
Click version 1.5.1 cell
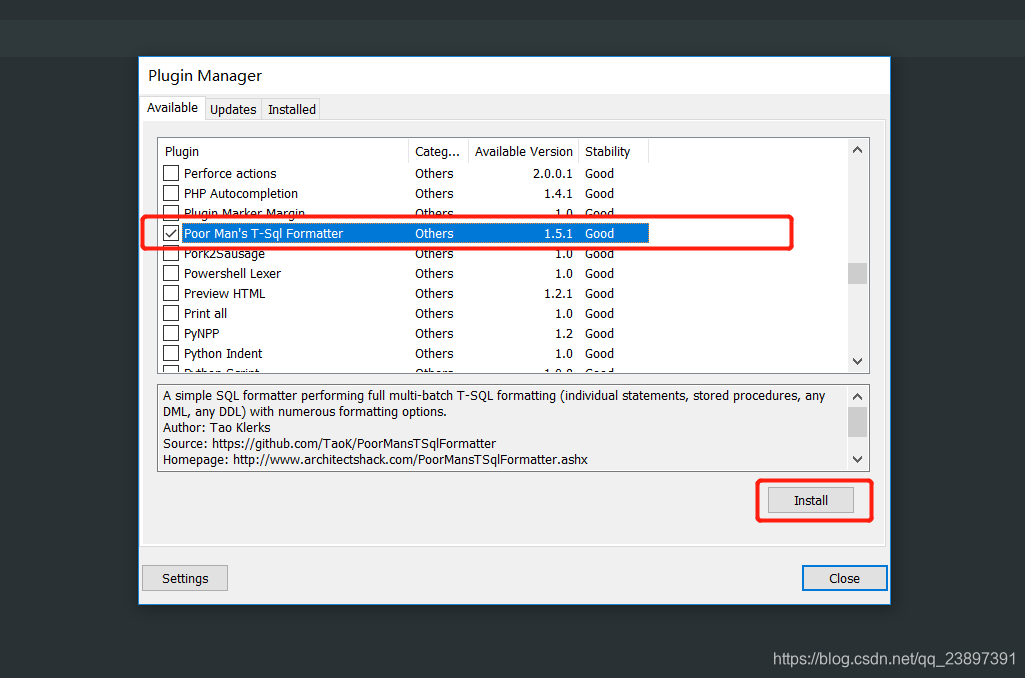(558, 233)
